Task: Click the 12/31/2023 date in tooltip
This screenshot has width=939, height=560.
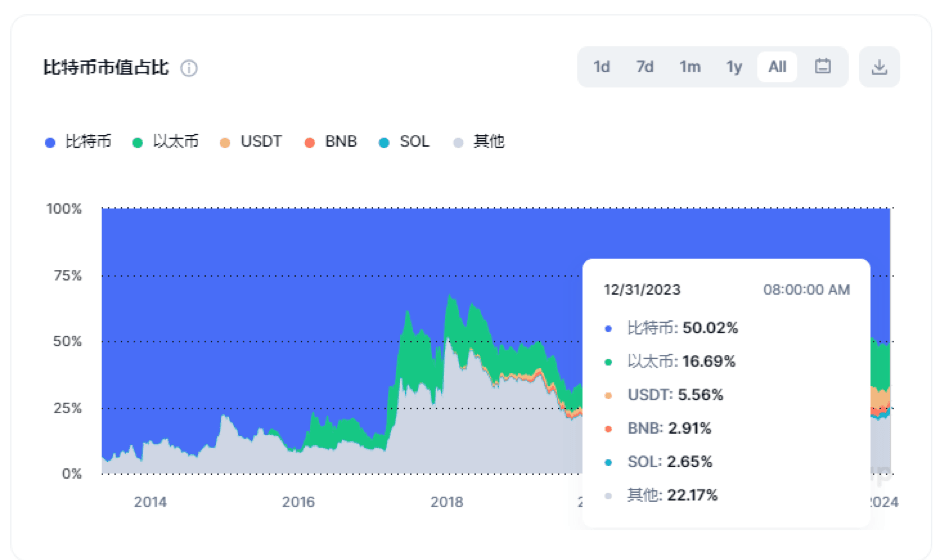Action: (642, 290)
